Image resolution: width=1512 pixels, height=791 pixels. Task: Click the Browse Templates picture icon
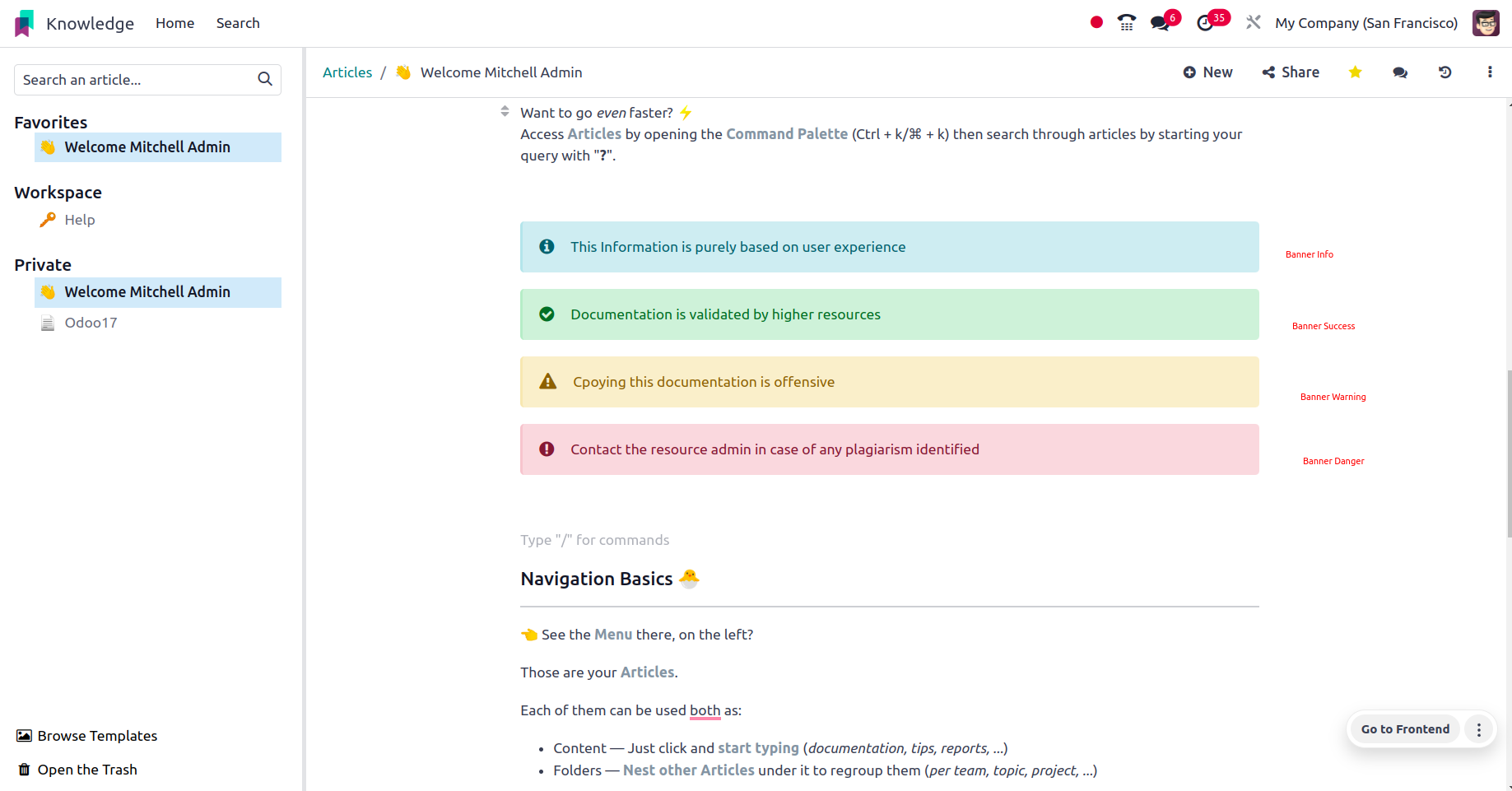pos(25,736)
